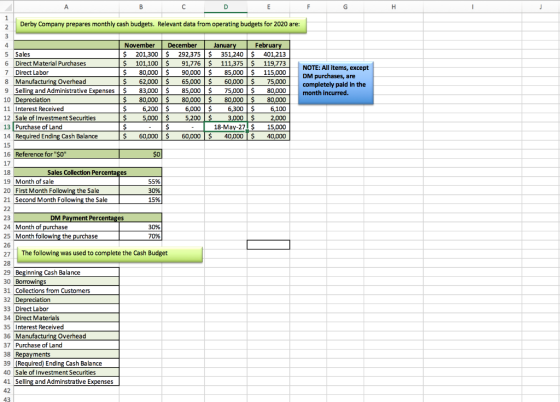The height and width of the screenshot is (402, 560).
Task: Click the $0 reference cell
Action: point(141,154)
